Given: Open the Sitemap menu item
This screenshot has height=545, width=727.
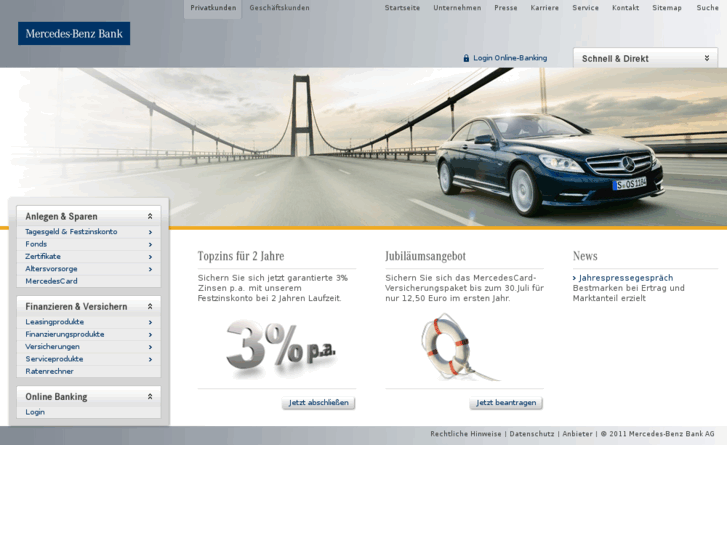Looking at the screenshot, I should (x=667, y=8).
